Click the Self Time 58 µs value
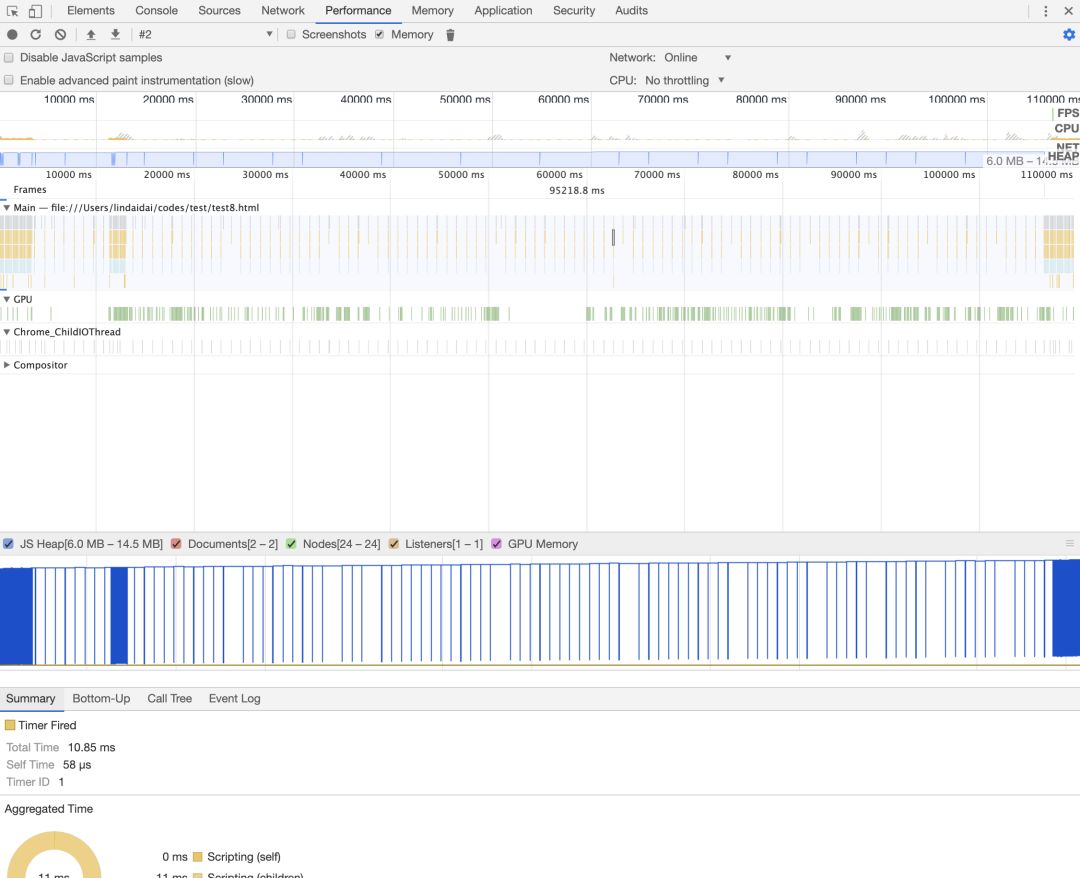The width and height of the screenshot is (1080, 878). click(77, 764)
